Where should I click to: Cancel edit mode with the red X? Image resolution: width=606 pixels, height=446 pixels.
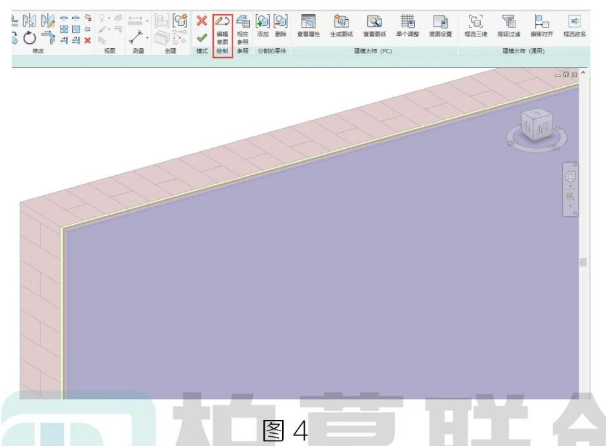tap(201, 20)
